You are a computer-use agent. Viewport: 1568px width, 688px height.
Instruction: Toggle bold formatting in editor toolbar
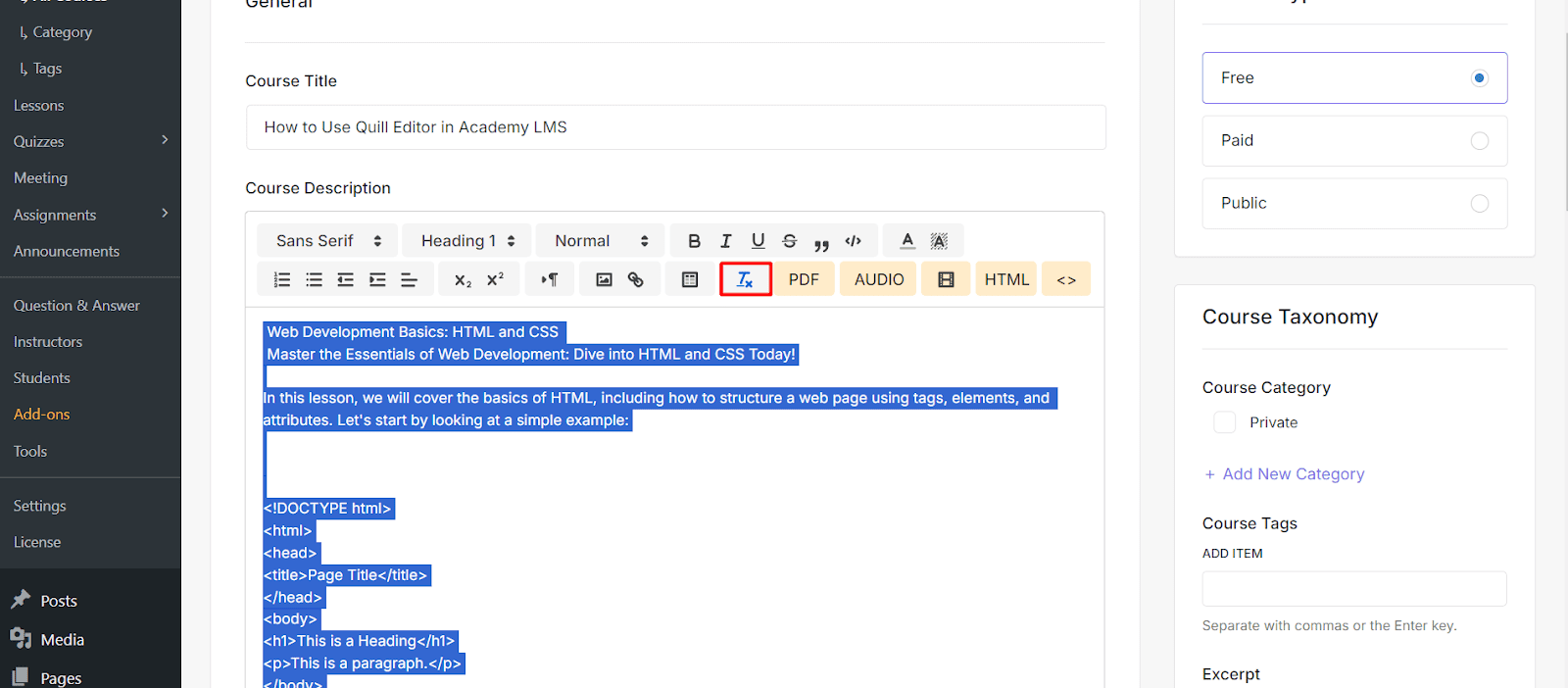(694, 241)
